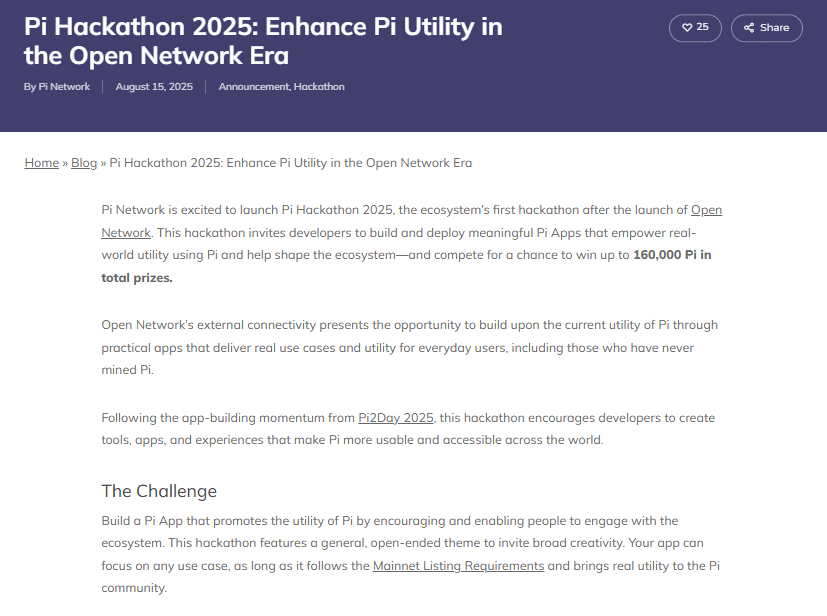Open the Mainnet Listing Requirements link
This screenshot has height=616, width=827.
tap(458, 566)
